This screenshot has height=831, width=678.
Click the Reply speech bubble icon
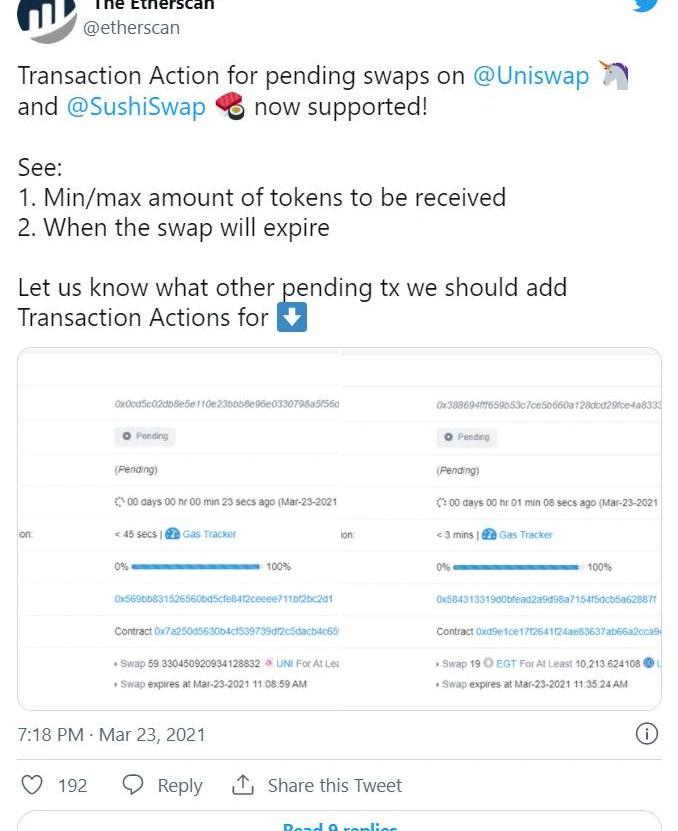[x=132, y=785]
